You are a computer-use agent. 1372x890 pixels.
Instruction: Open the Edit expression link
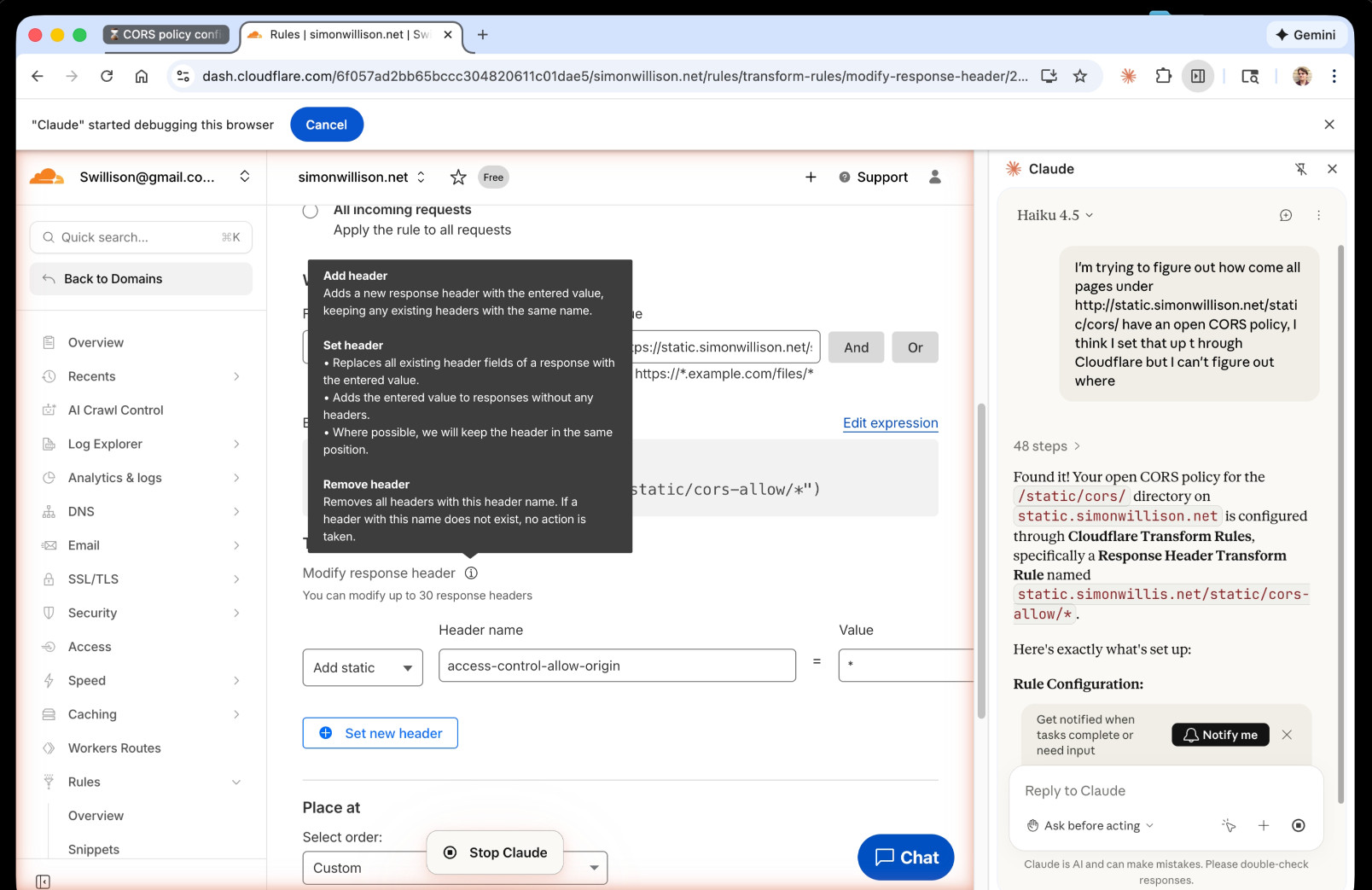click(x=889, y=422)
